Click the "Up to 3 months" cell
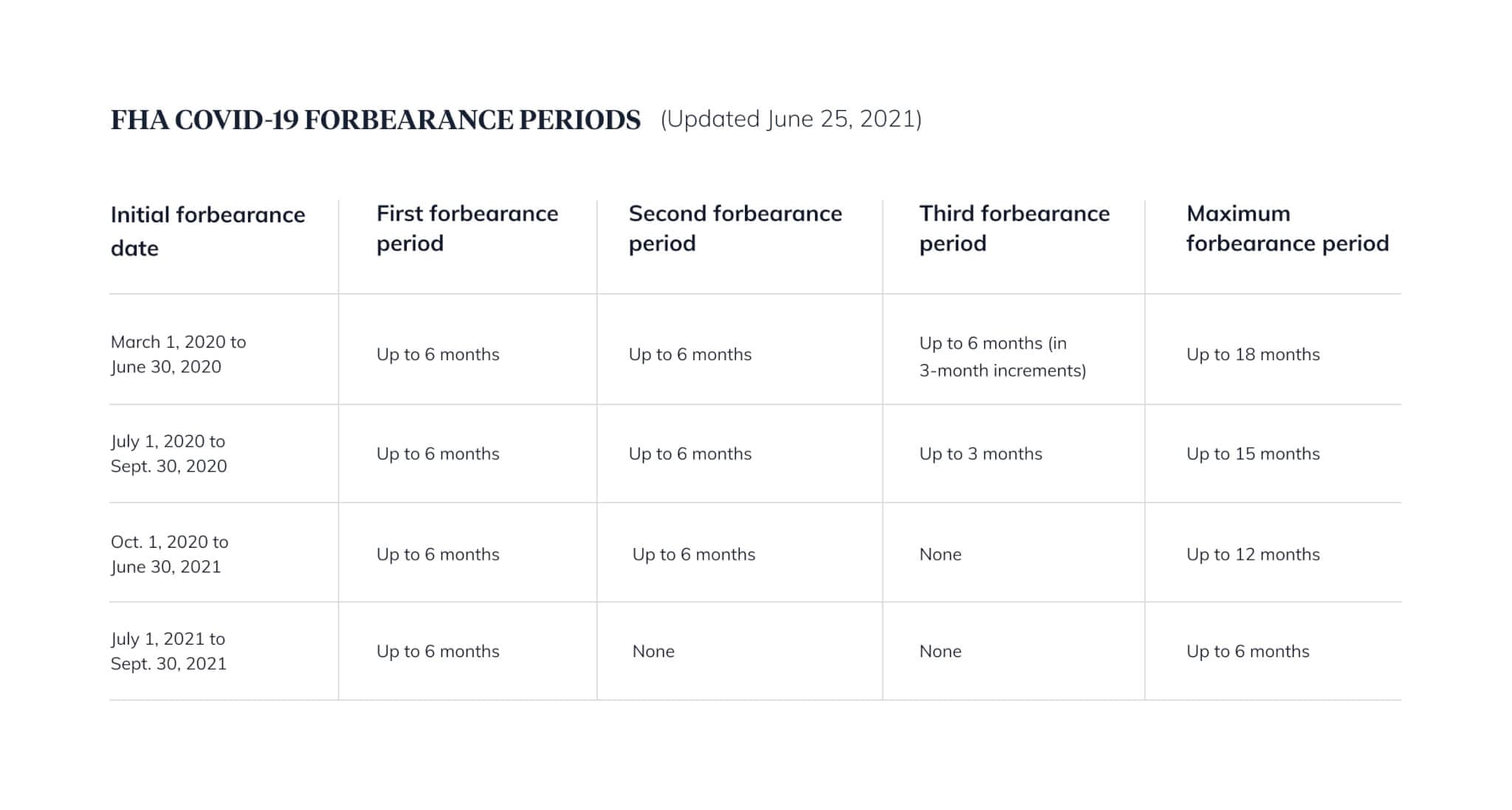The height and width of the screenshot is (810, 1512). pos(980,454)
